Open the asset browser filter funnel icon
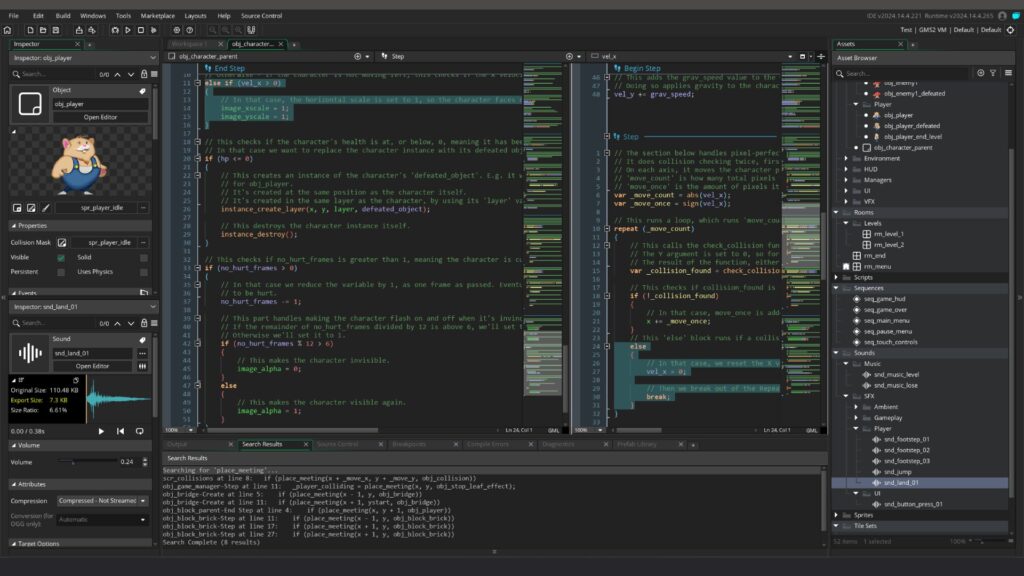 tap(993, 73)
